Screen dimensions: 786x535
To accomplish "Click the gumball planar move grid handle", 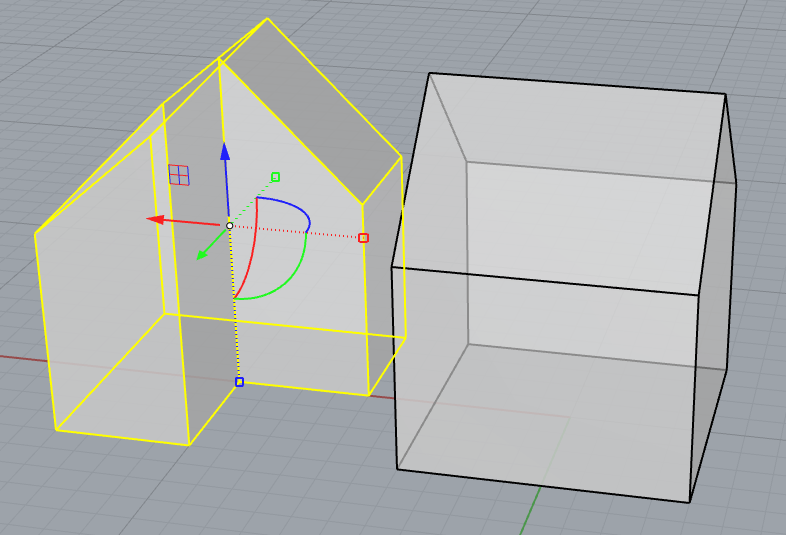I will [179, 175].
